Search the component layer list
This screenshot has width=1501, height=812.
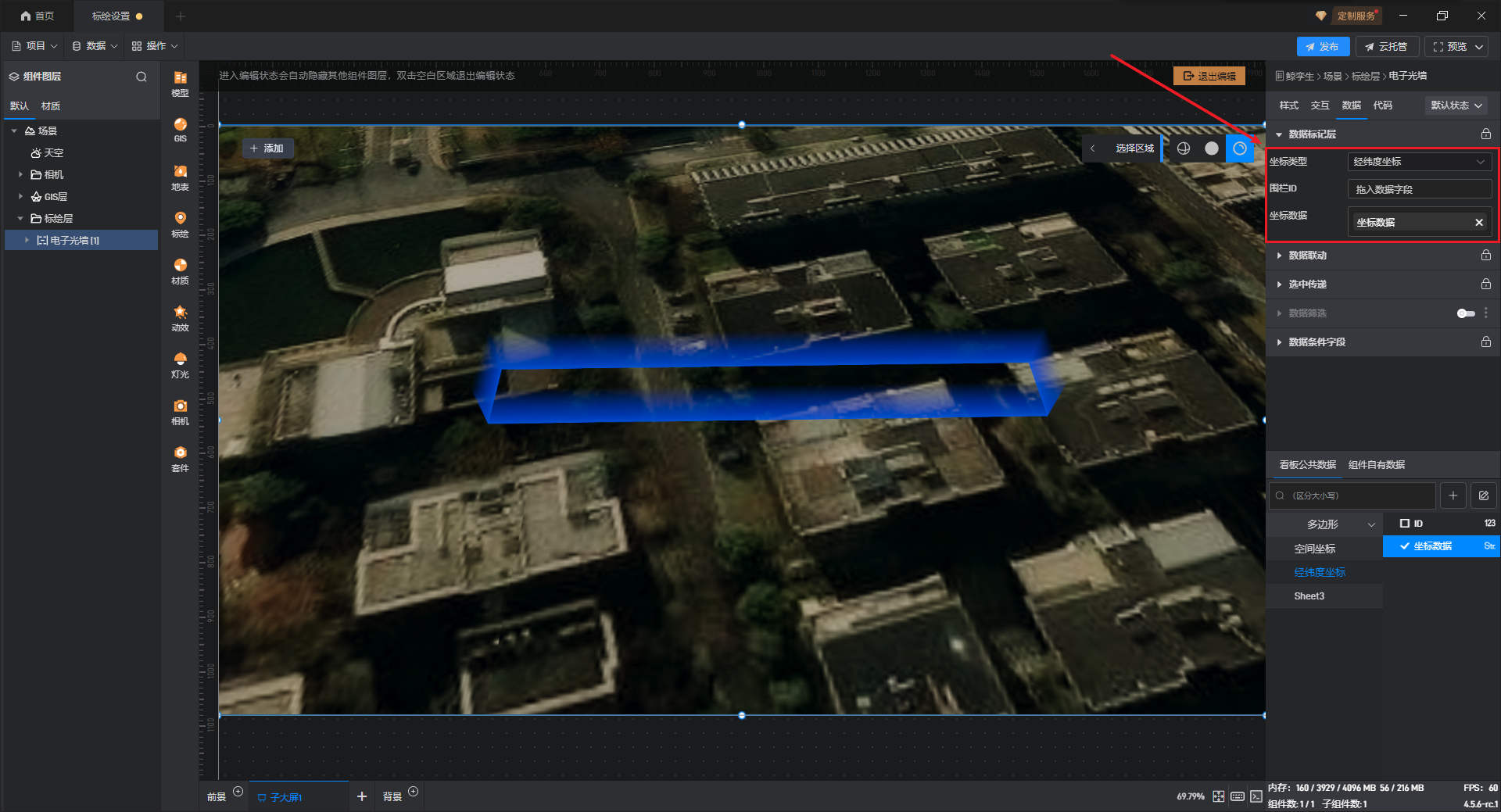(x=142, y=77)
